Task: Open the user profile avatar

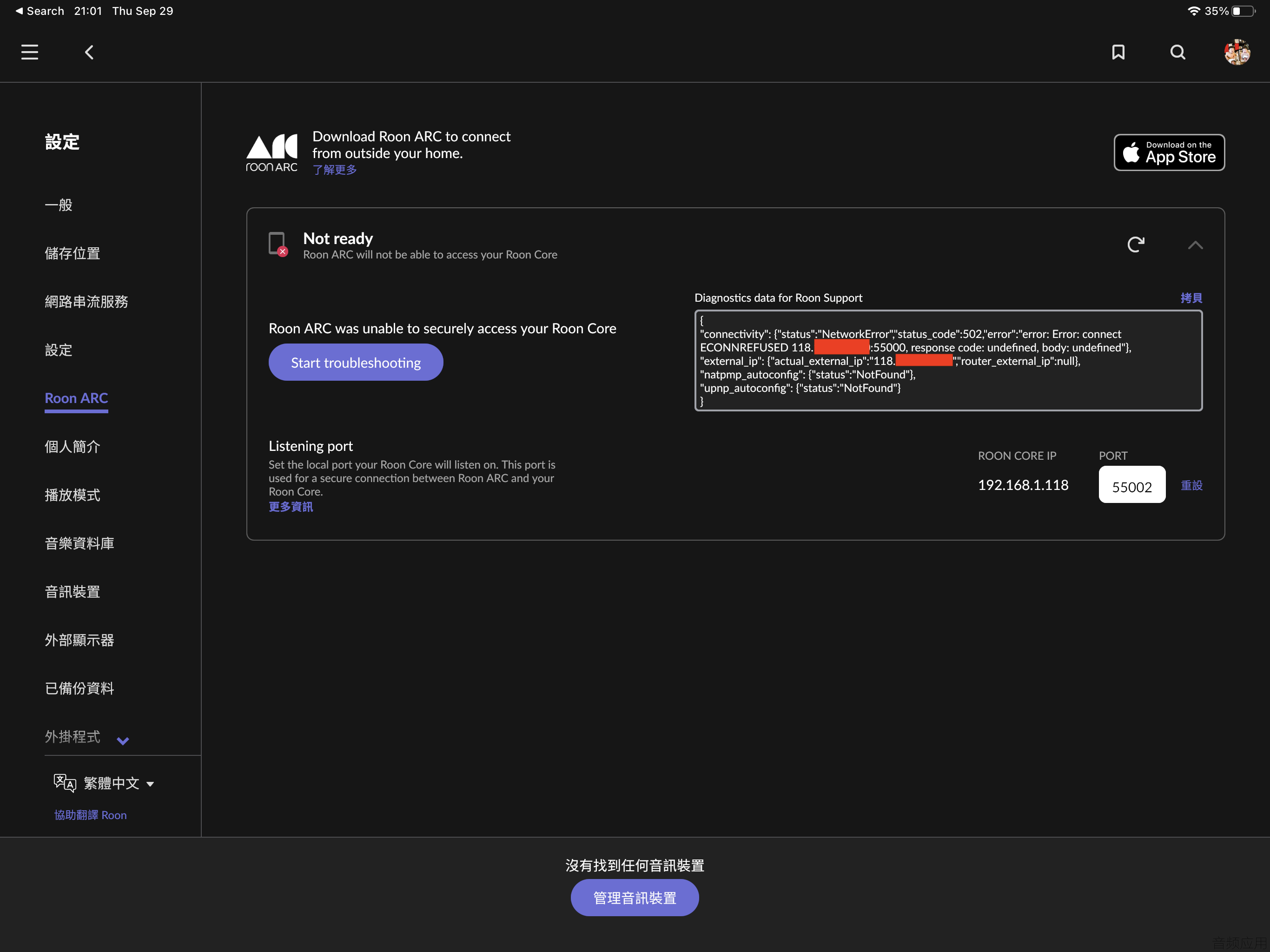Action: coord(1237,52)
